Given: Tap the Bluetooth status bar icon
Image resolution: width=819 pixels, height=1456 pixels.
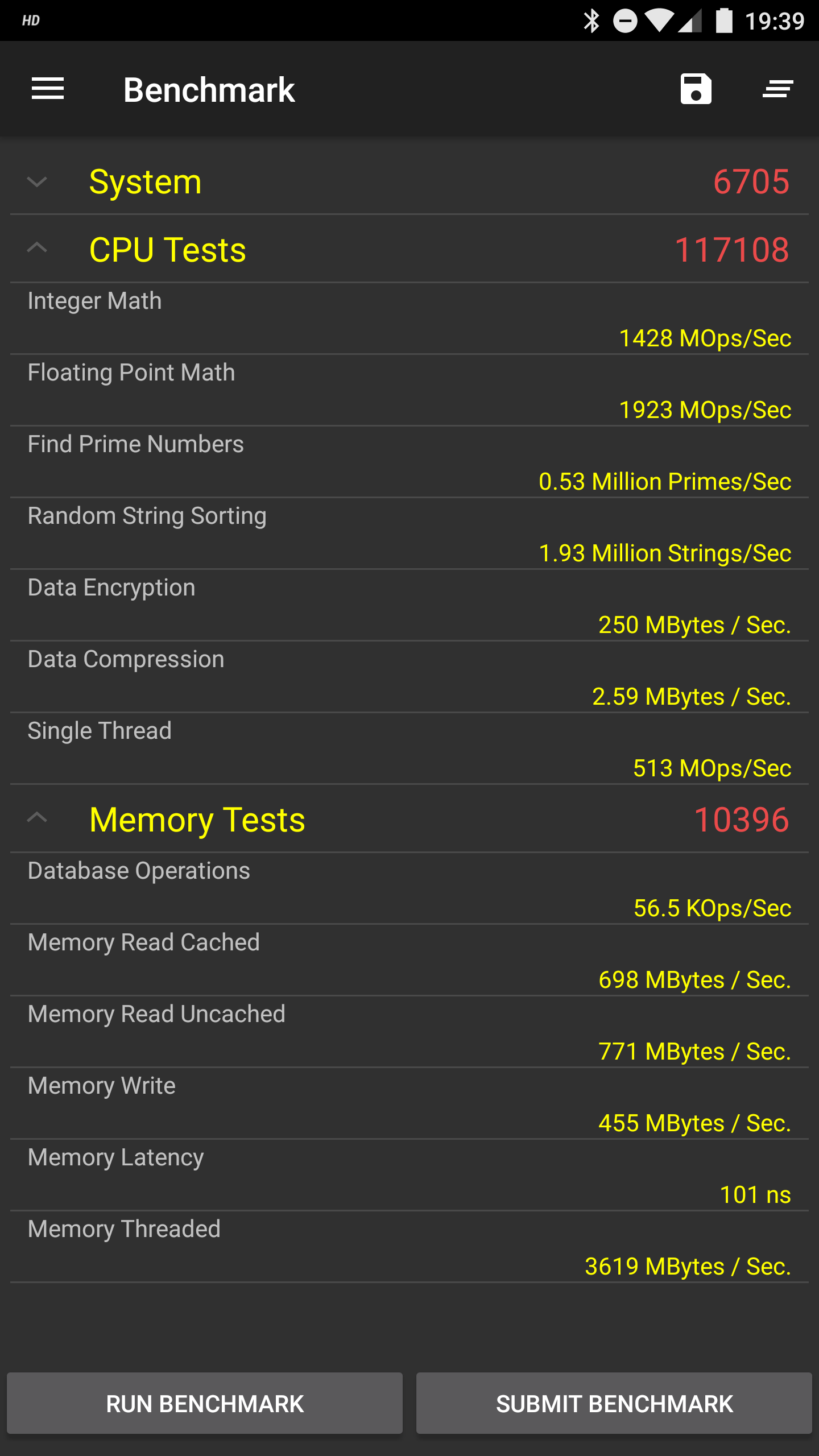Looking at the screenshot, I should pyautogui.click(x=591, y=21).
